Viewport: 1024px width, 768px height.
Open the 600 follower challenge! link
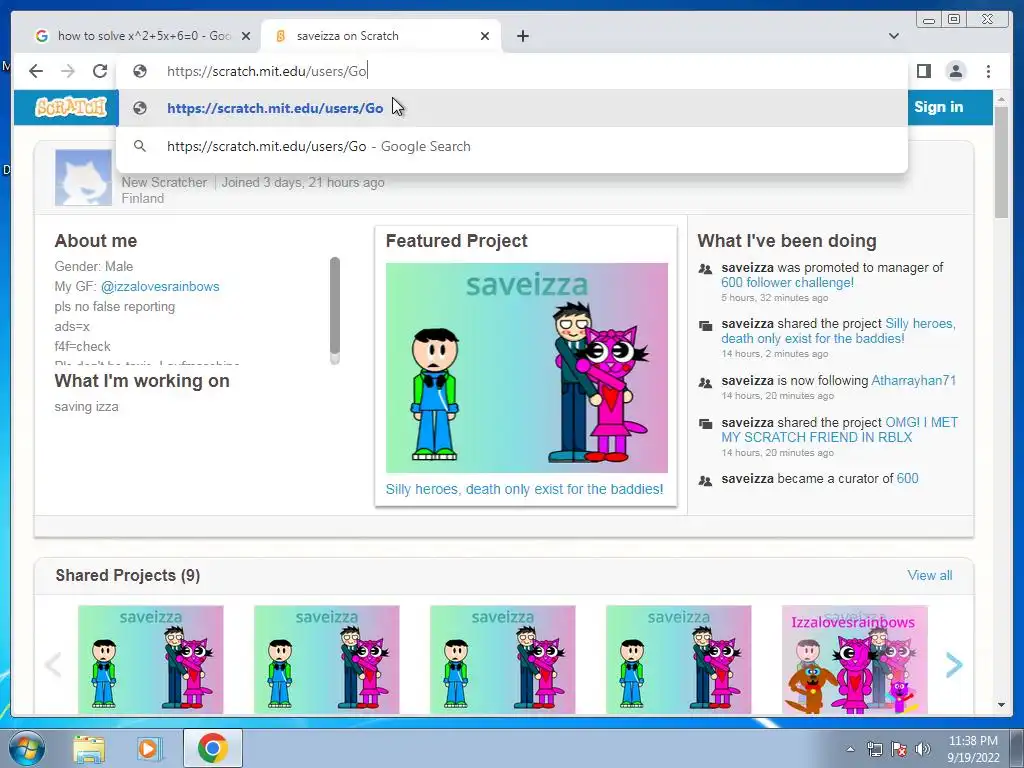[x=788, y=283]
